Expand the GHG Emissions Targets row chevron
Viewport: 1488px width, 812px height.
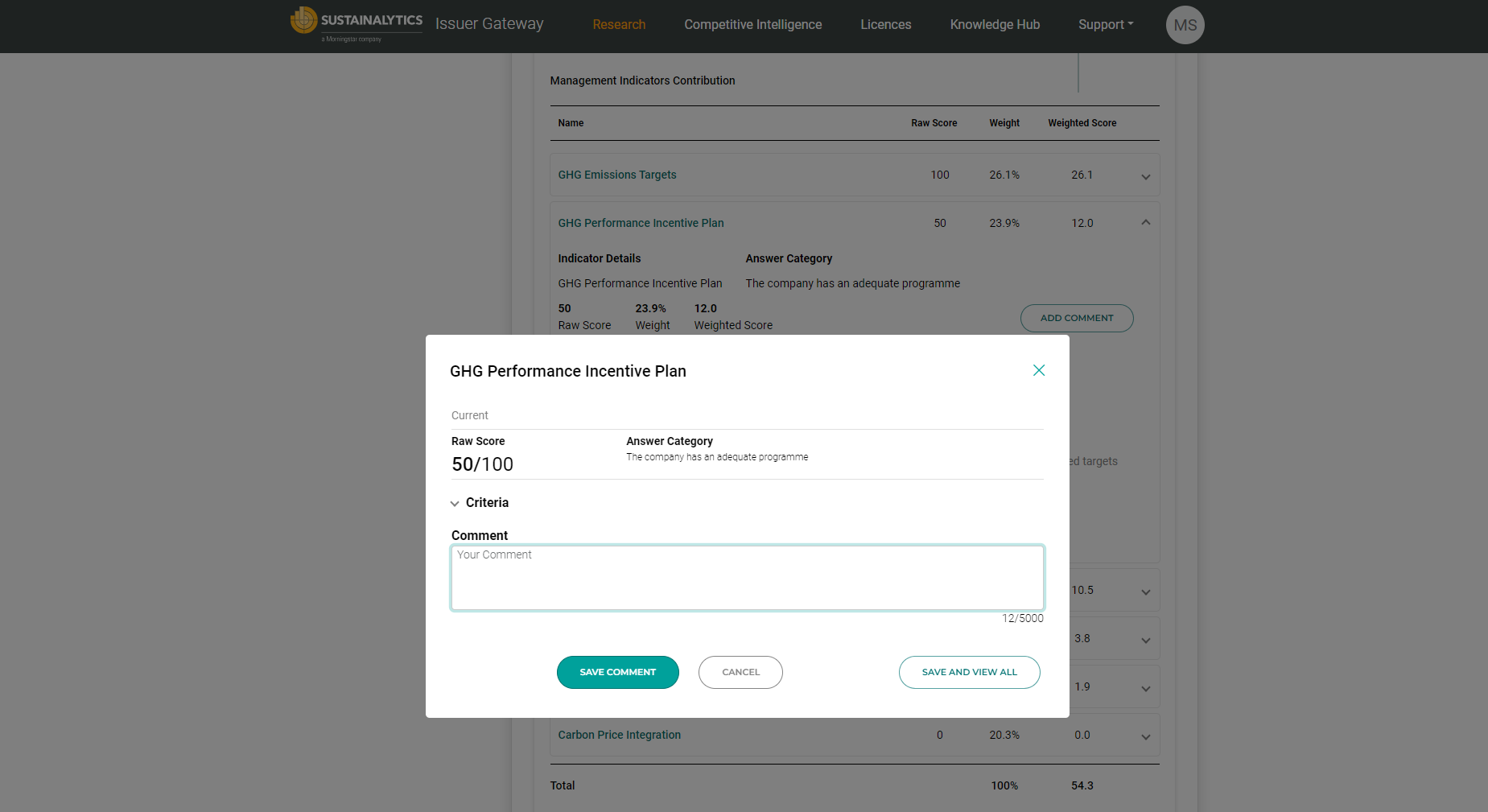[x=1145, y=176]
